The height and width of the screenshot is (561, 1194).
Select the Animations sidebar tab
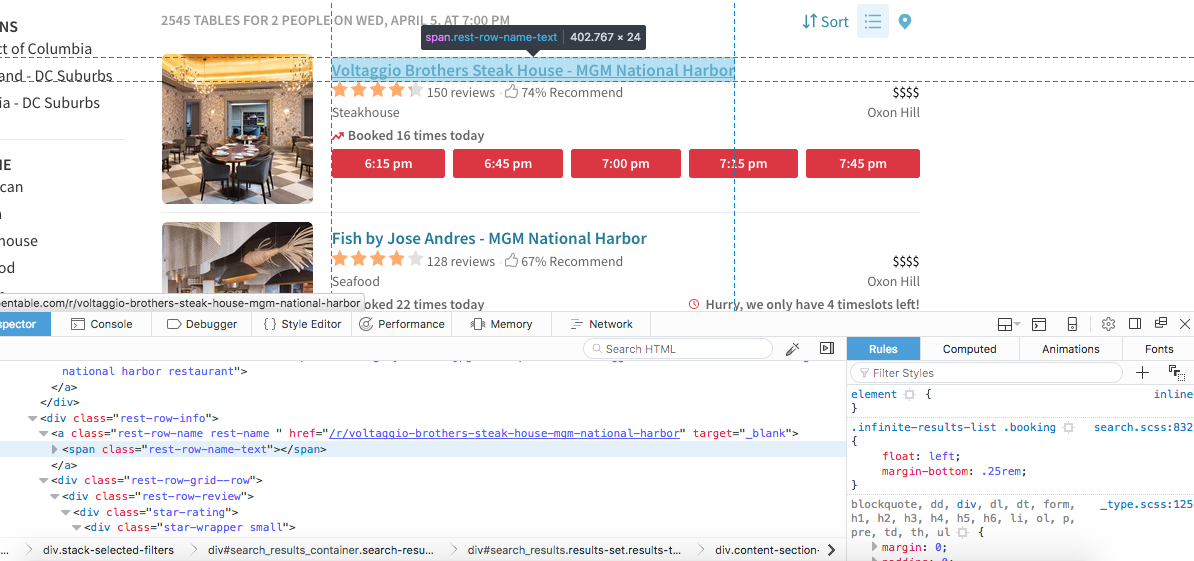pos(1071,349)
